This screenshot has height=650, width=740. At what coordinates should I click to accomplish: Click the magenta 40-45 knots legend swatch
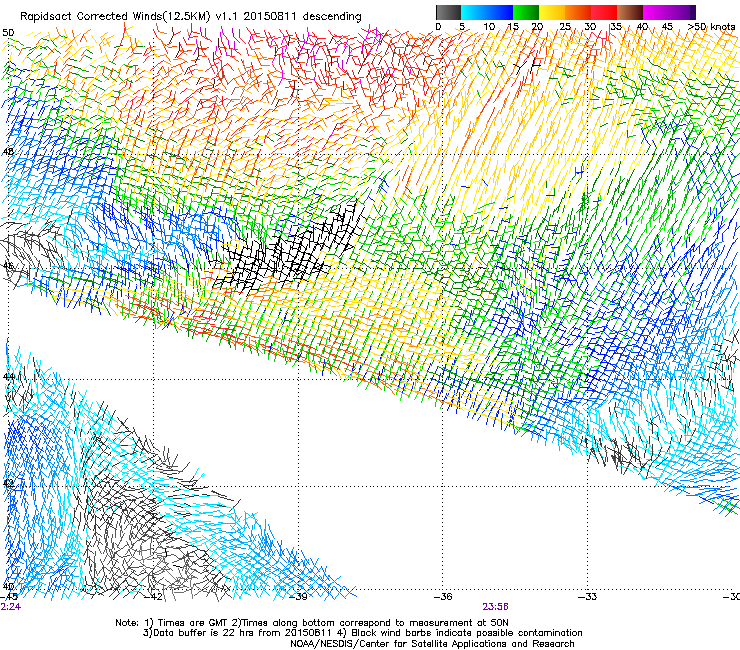click(656, 12)
